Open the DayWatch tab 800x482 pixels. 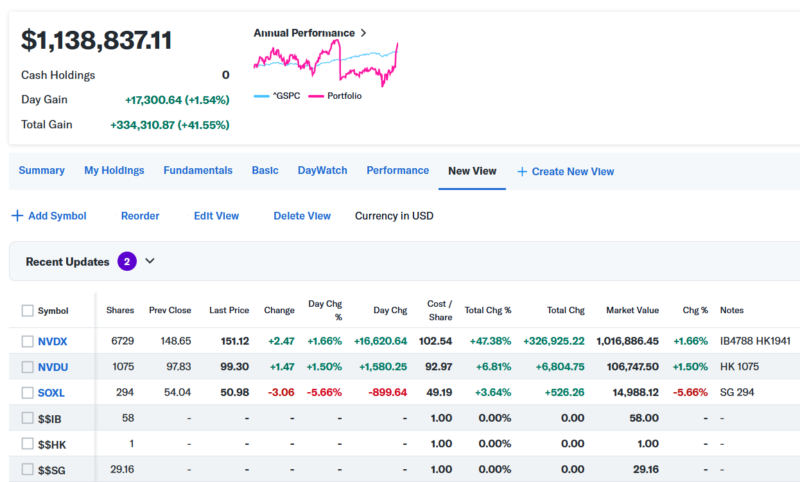322,171
